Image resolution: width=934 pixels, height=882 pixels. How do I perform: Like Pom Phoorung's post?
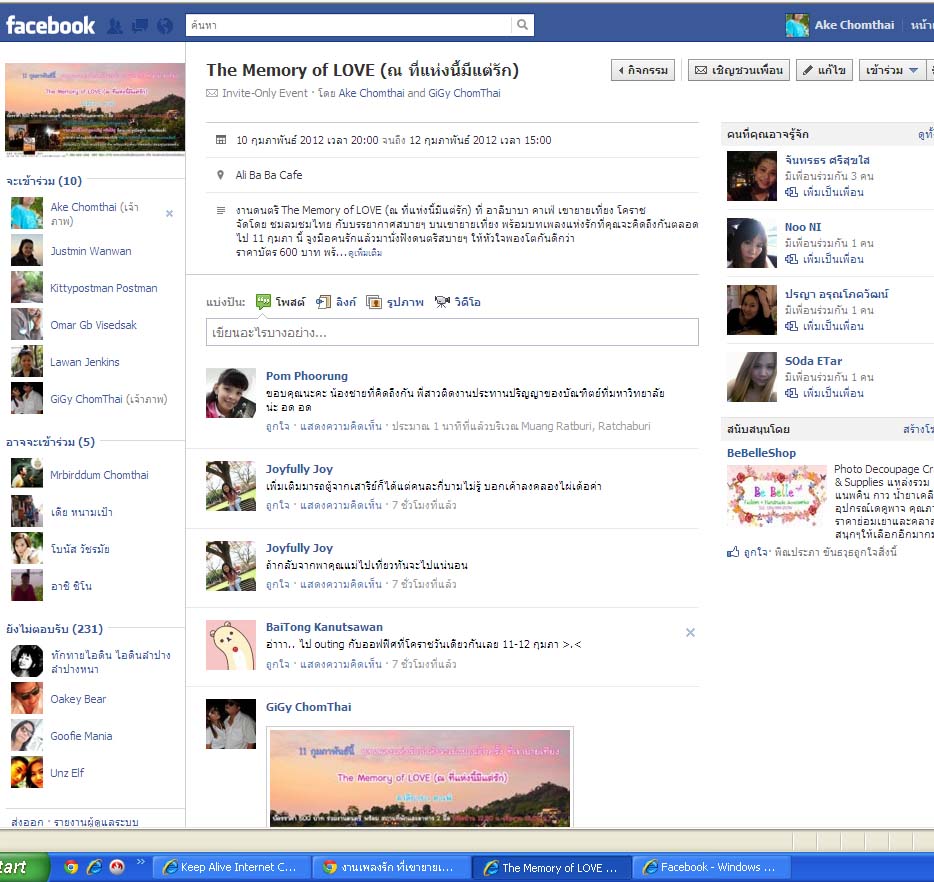point(278,426)
